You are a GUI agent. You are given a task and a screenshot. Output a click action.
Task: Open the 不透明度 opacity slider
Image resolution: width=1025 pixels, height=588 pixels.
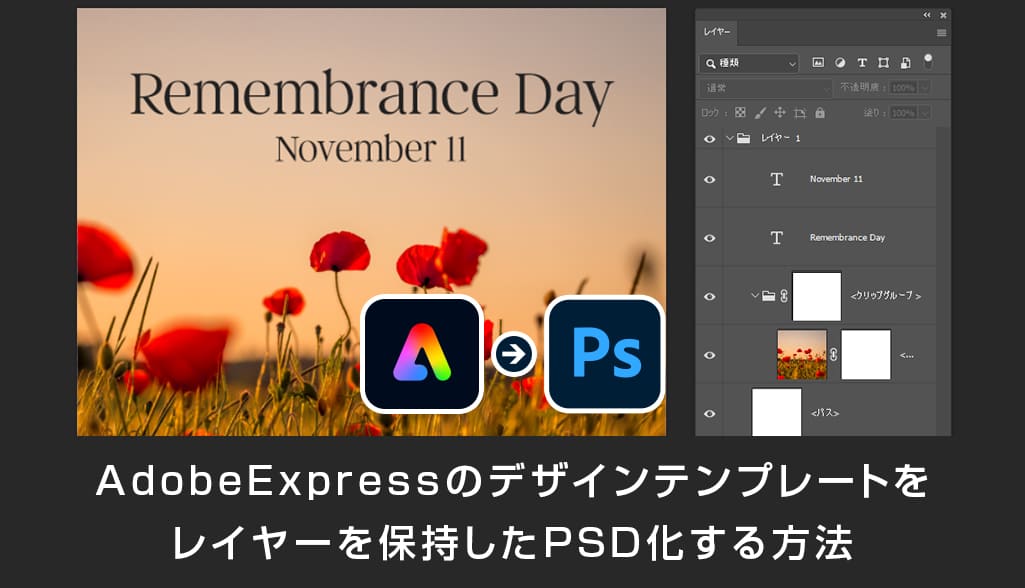tap(923, 88)
